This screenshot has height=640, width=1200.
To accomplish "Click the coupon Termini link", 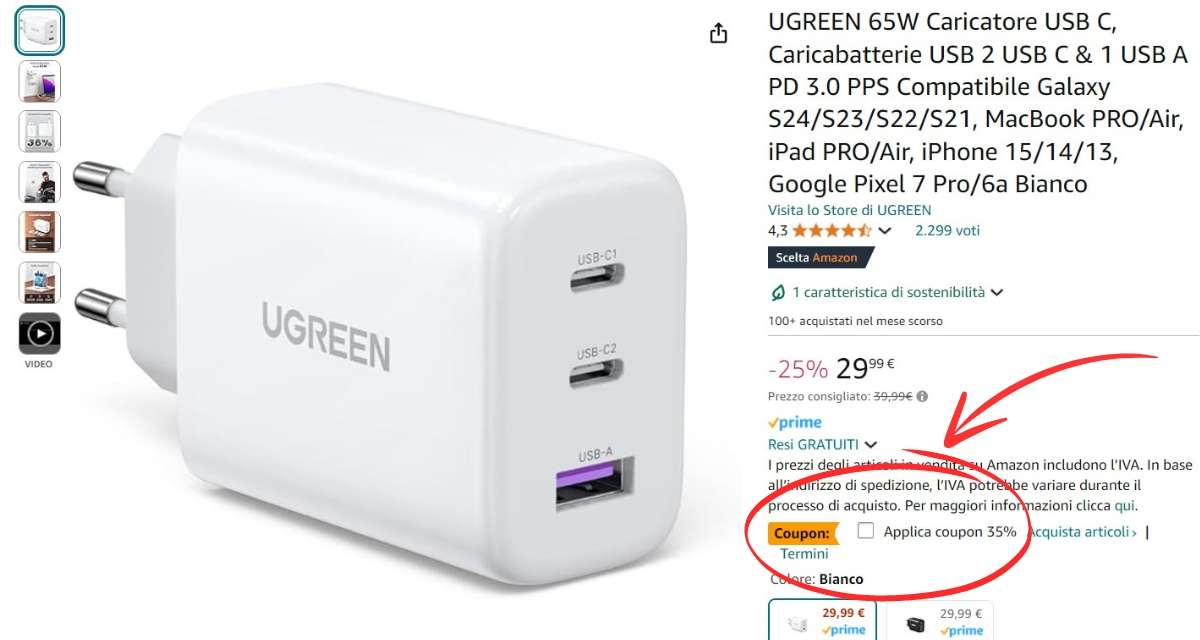I will tap(804, 553).
